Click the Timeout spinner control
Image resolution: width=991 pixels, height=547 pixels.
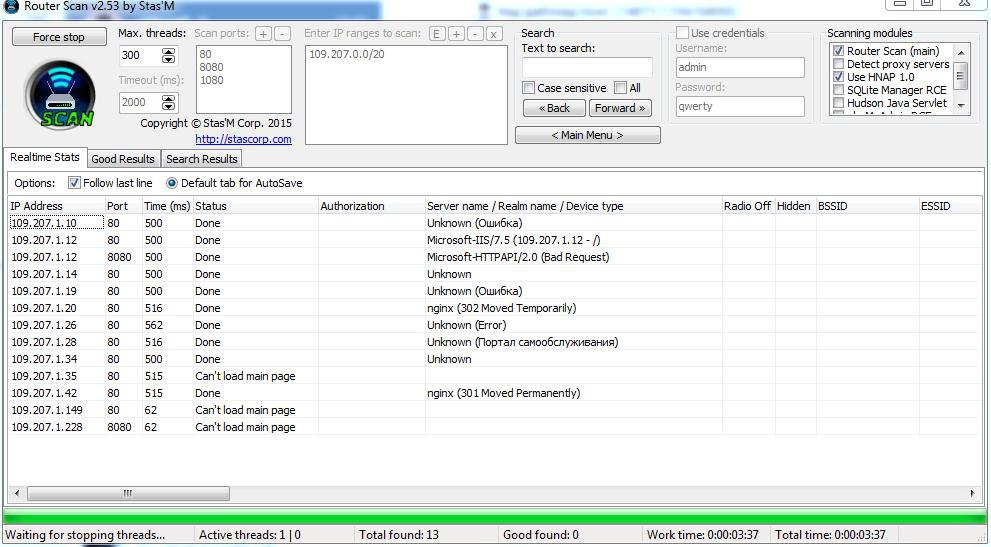tap(169, 102)
